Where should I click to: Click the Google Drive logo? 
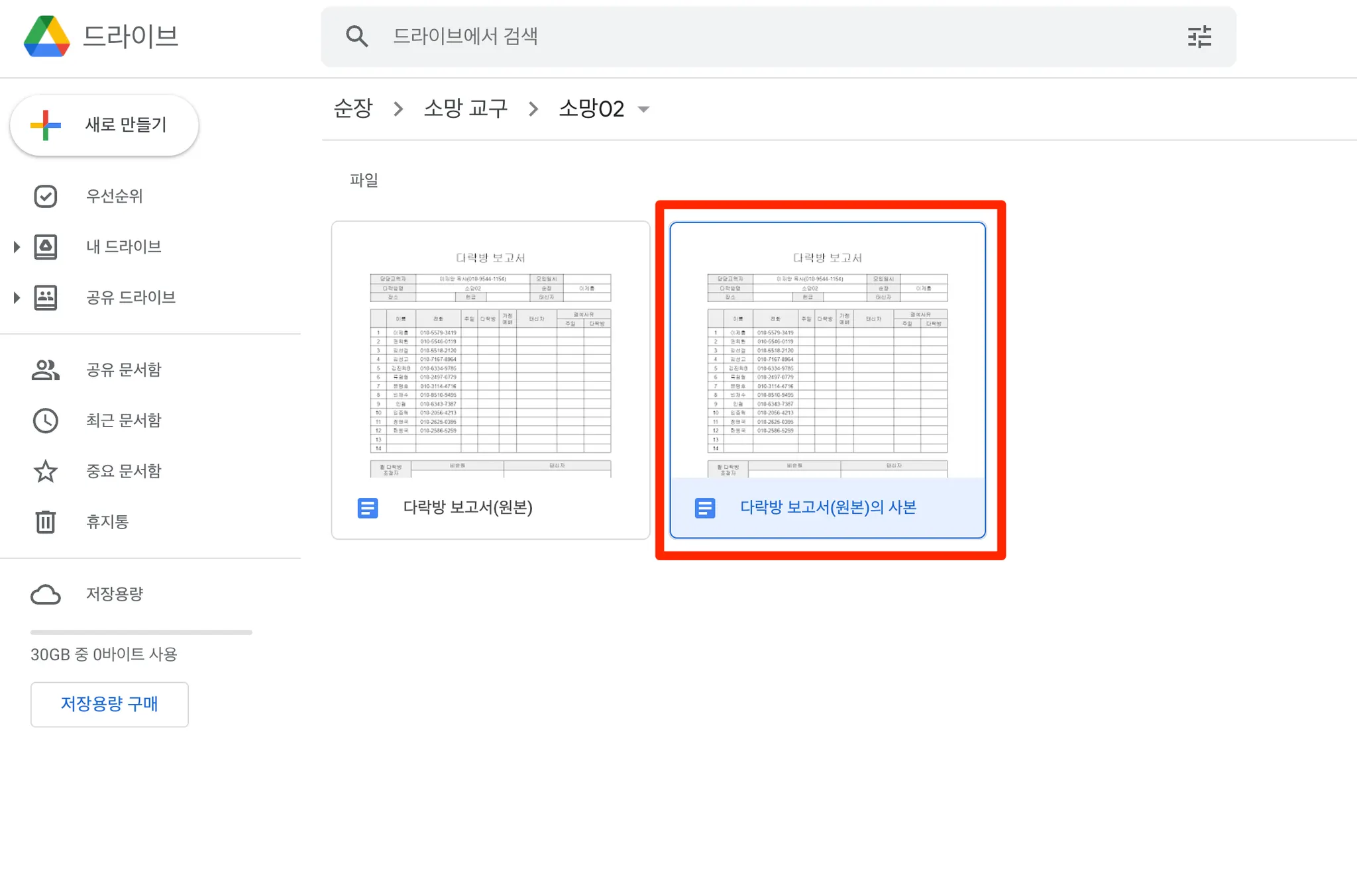point(46,36)
